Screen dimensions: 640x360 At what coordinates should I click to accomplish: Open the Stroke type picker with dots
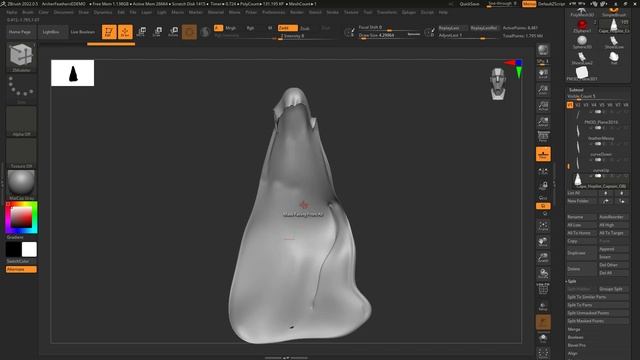coord(21,89)
